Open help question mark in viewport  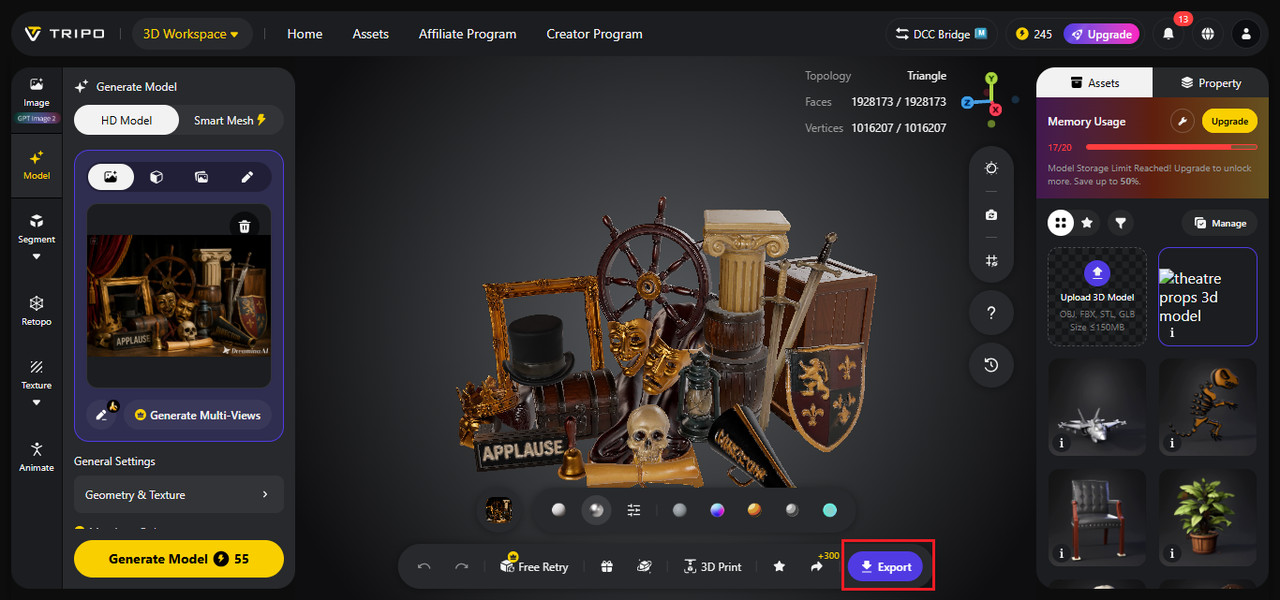tap(991, 313)
